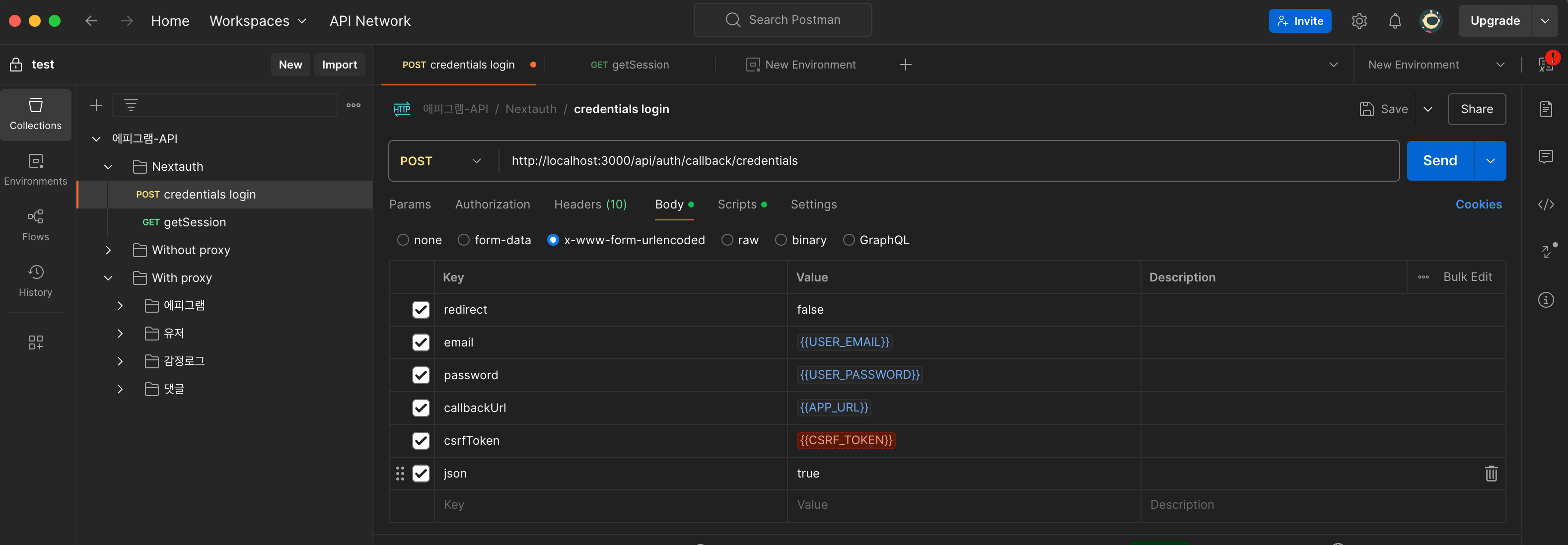Click the code snippet icon
Viewport: 1568px width, 545px height.
[1546, 204]
